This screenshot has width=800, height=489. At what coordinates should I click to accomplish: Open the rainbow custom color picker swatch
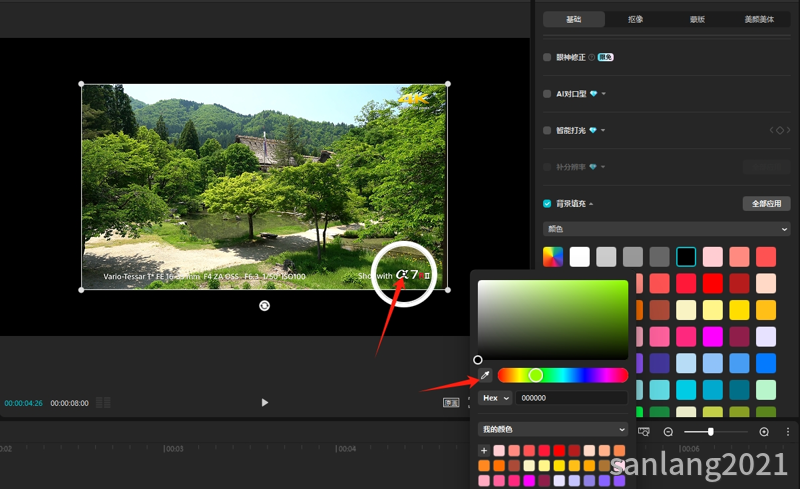(553, 257)
